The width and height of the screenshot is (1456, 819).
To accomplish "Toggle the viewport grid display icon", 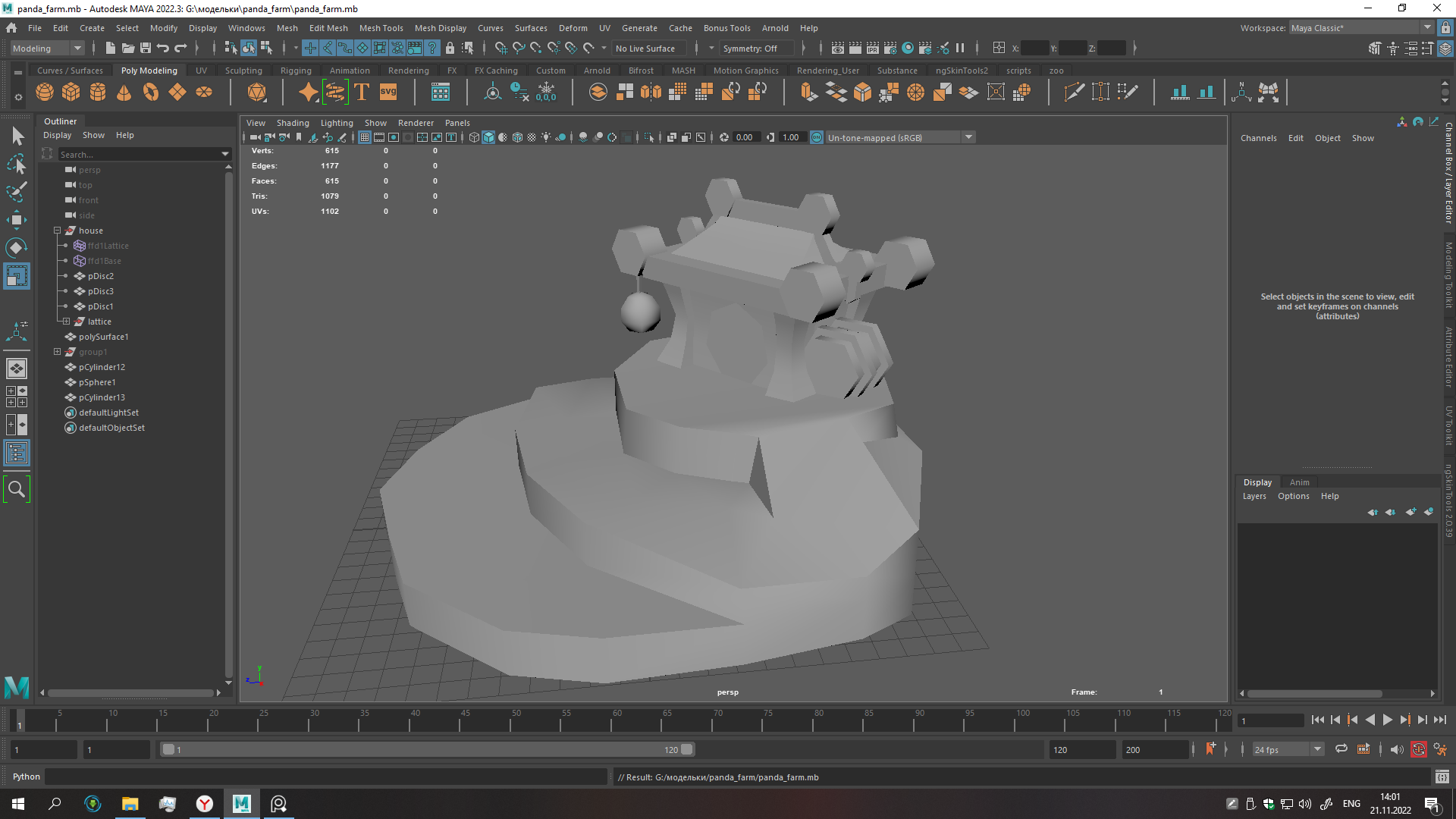I will pyautogui.click(x=365, y=137).
